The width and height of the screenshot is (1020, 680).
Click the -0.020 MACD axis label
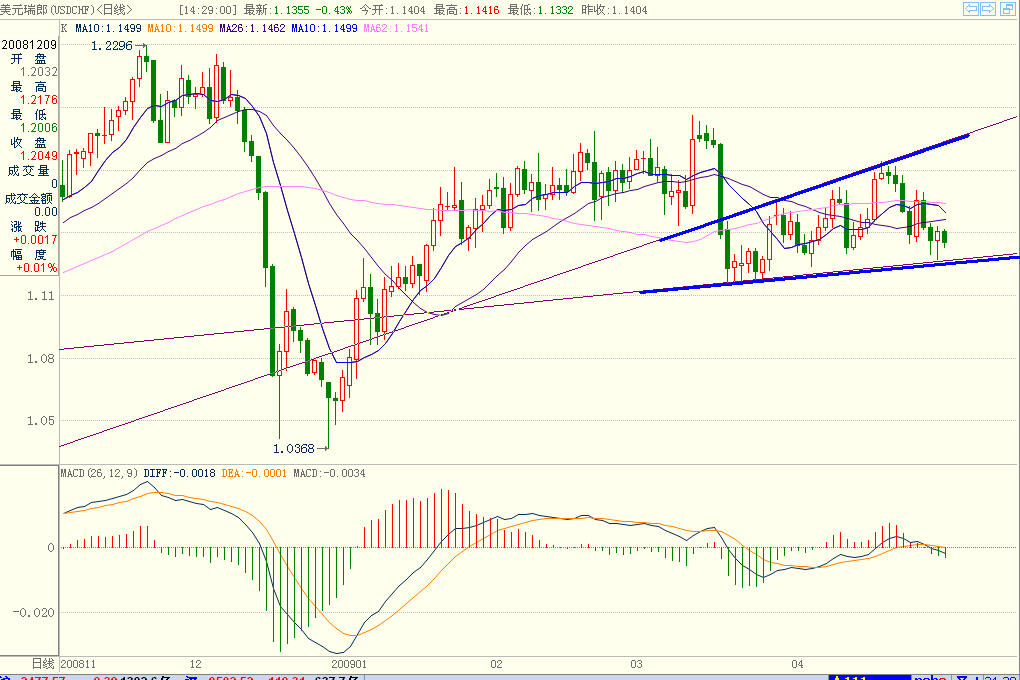[34, 612]
